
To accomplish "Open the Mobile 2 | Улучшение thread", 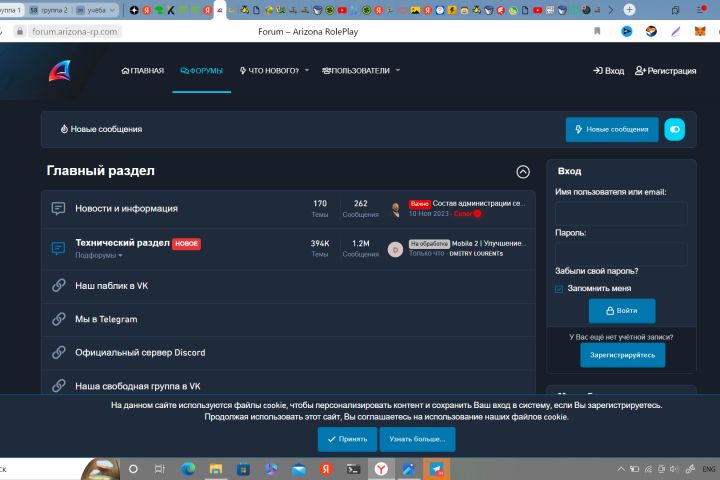I will 489,243.
